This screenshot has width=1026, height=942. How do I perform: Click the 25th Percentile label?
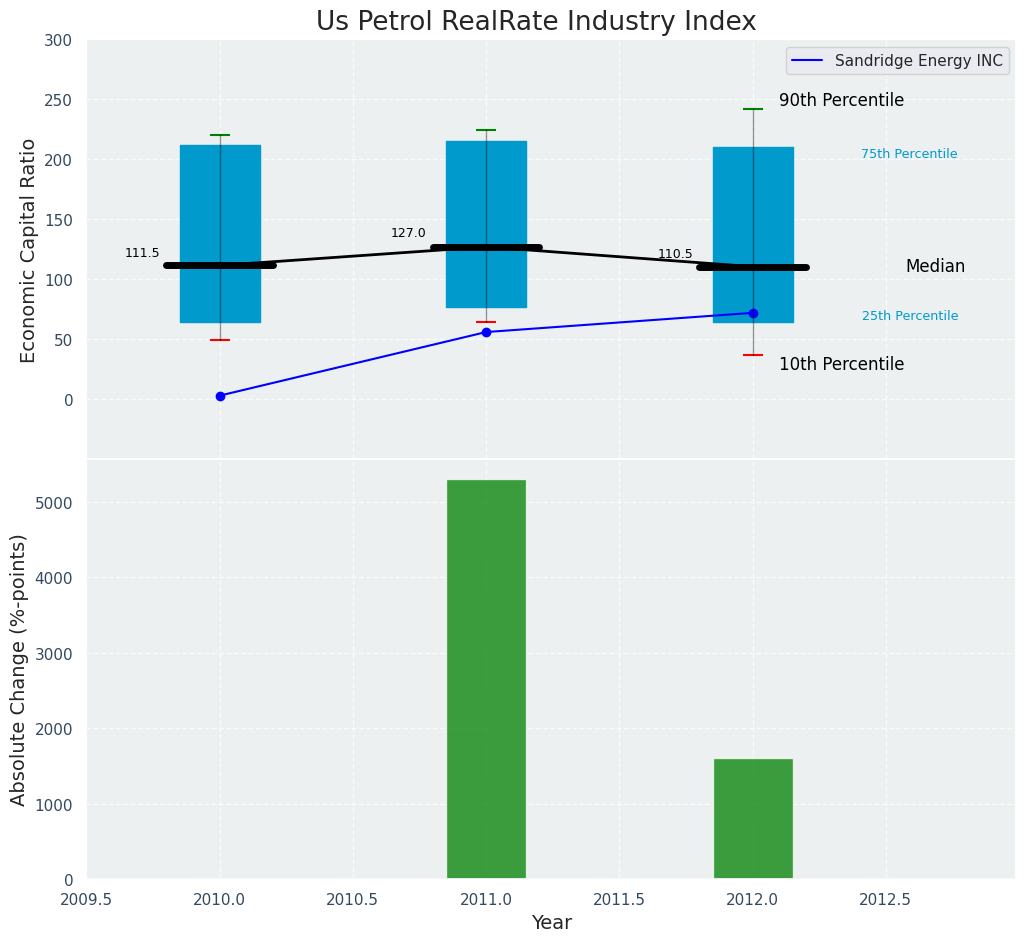point(909,316)
